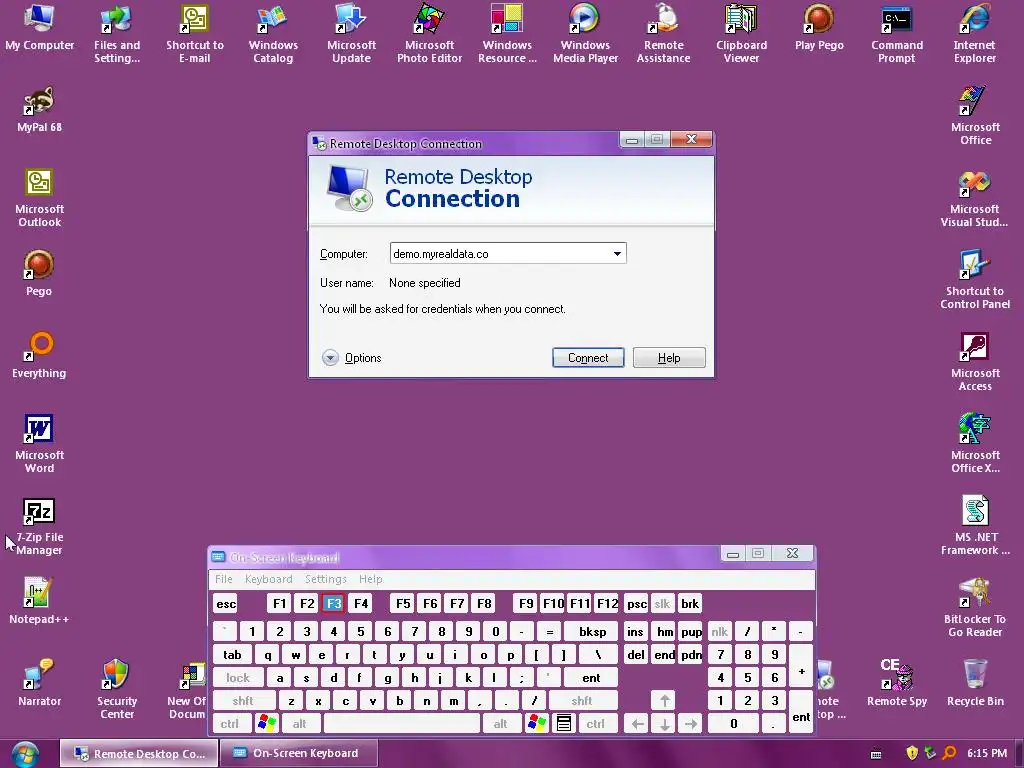This screenshot has width=1024, height=768.
Task: Toggle the left ctrl key
Action: point(230,724)
